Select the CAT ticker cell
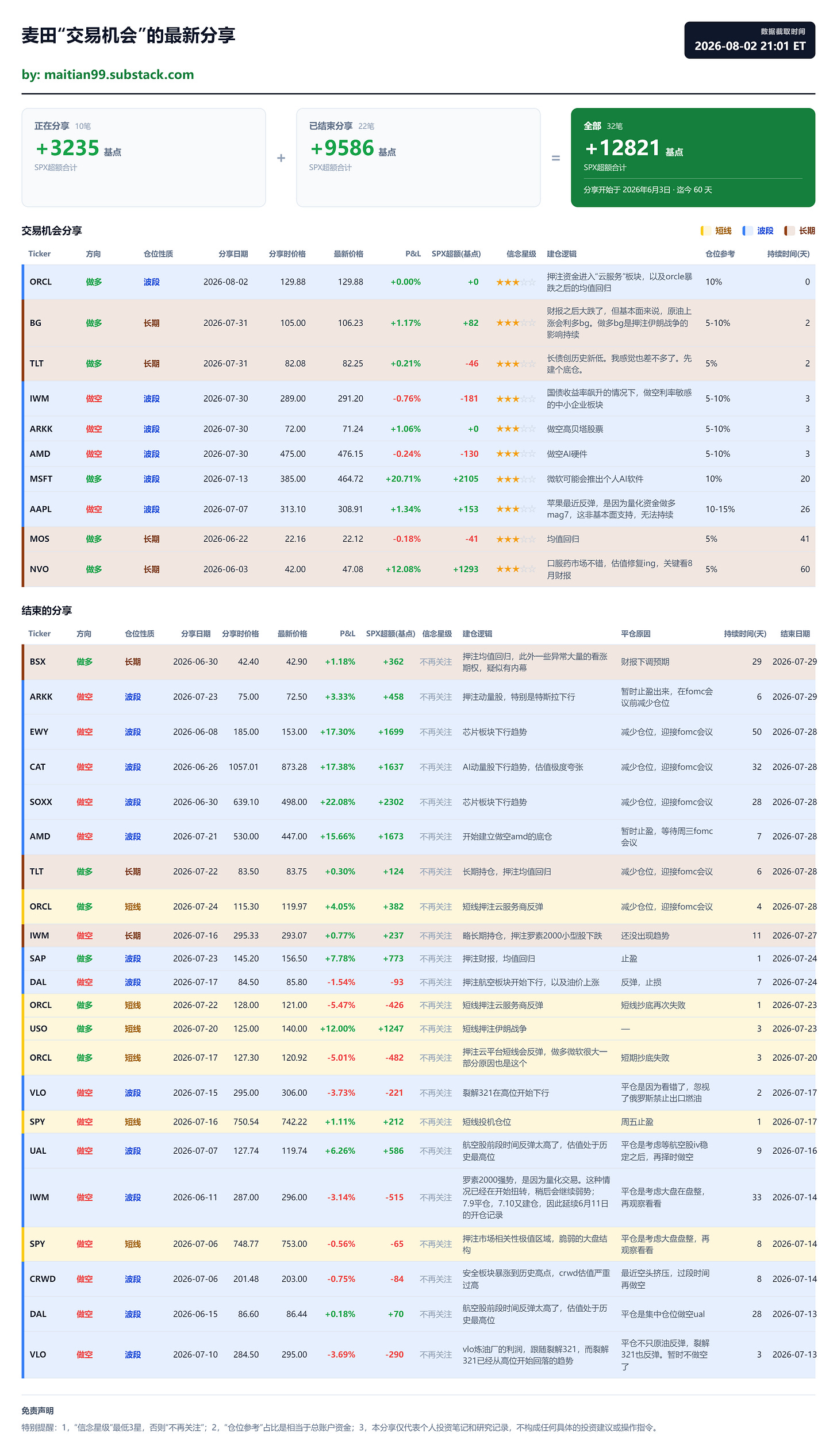837x1456 pixels. pyautogui.click(x=37, y=767)
